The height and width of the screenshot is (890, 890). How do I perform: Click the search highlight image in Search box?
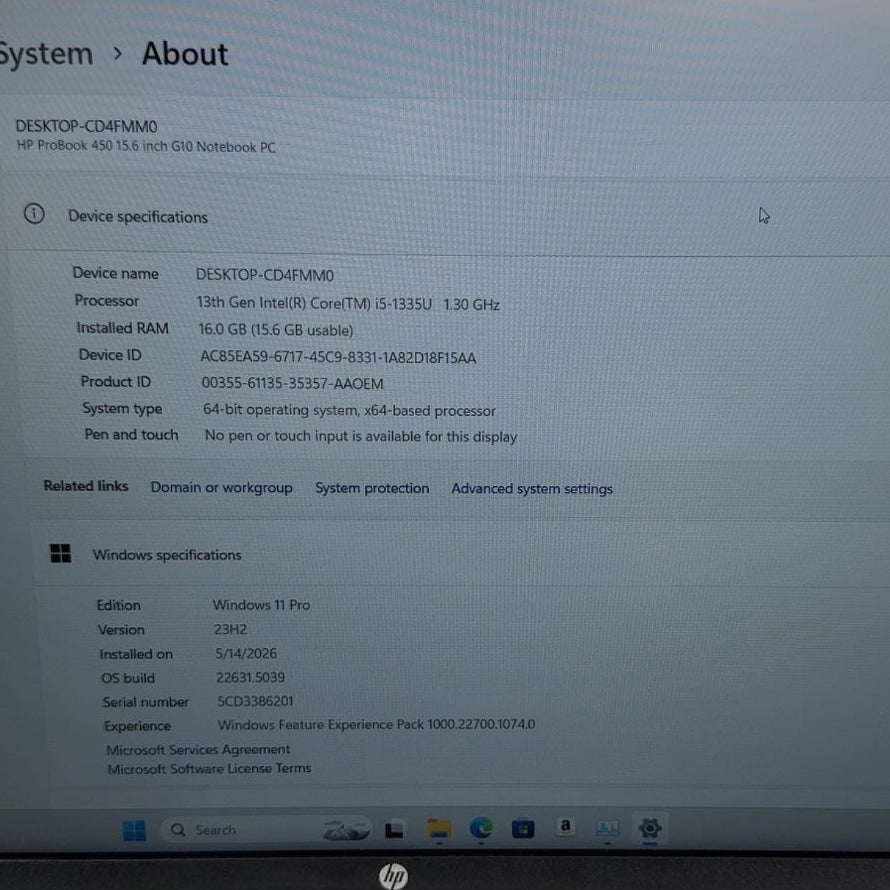[346, 830]
